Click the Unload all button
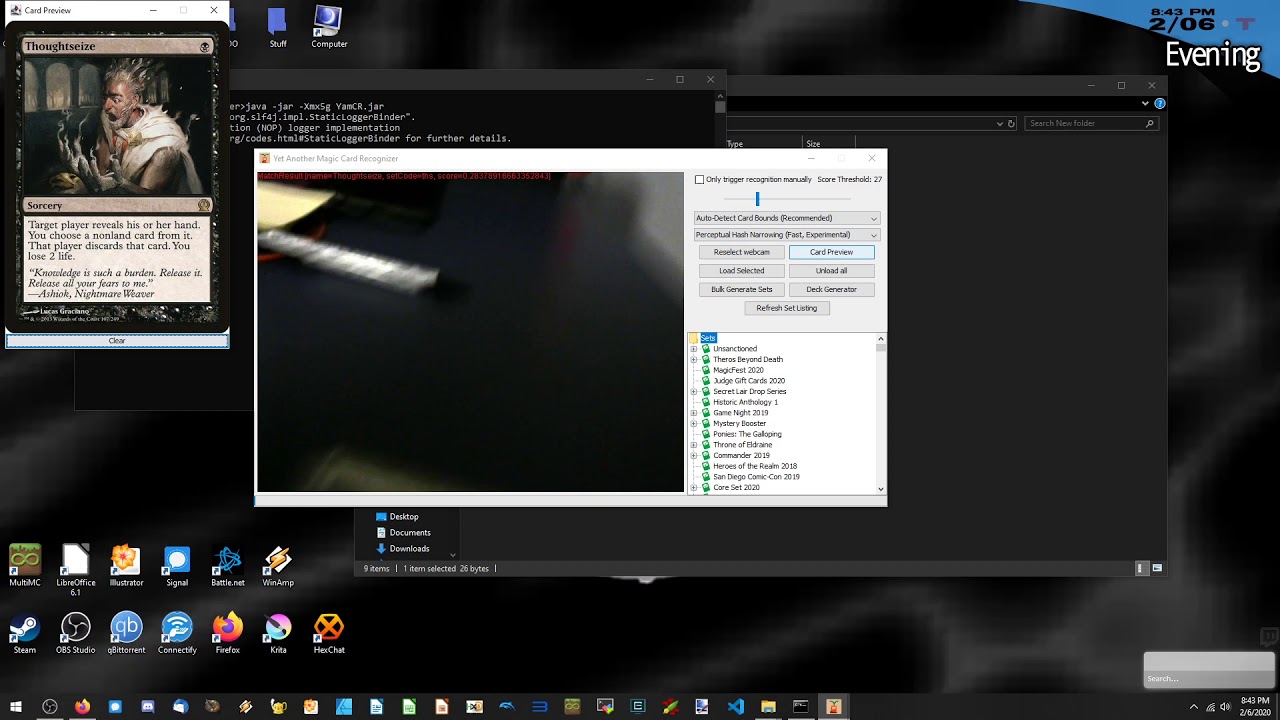This screenshot has width=1280, height=720. click(x=831, y=271)
